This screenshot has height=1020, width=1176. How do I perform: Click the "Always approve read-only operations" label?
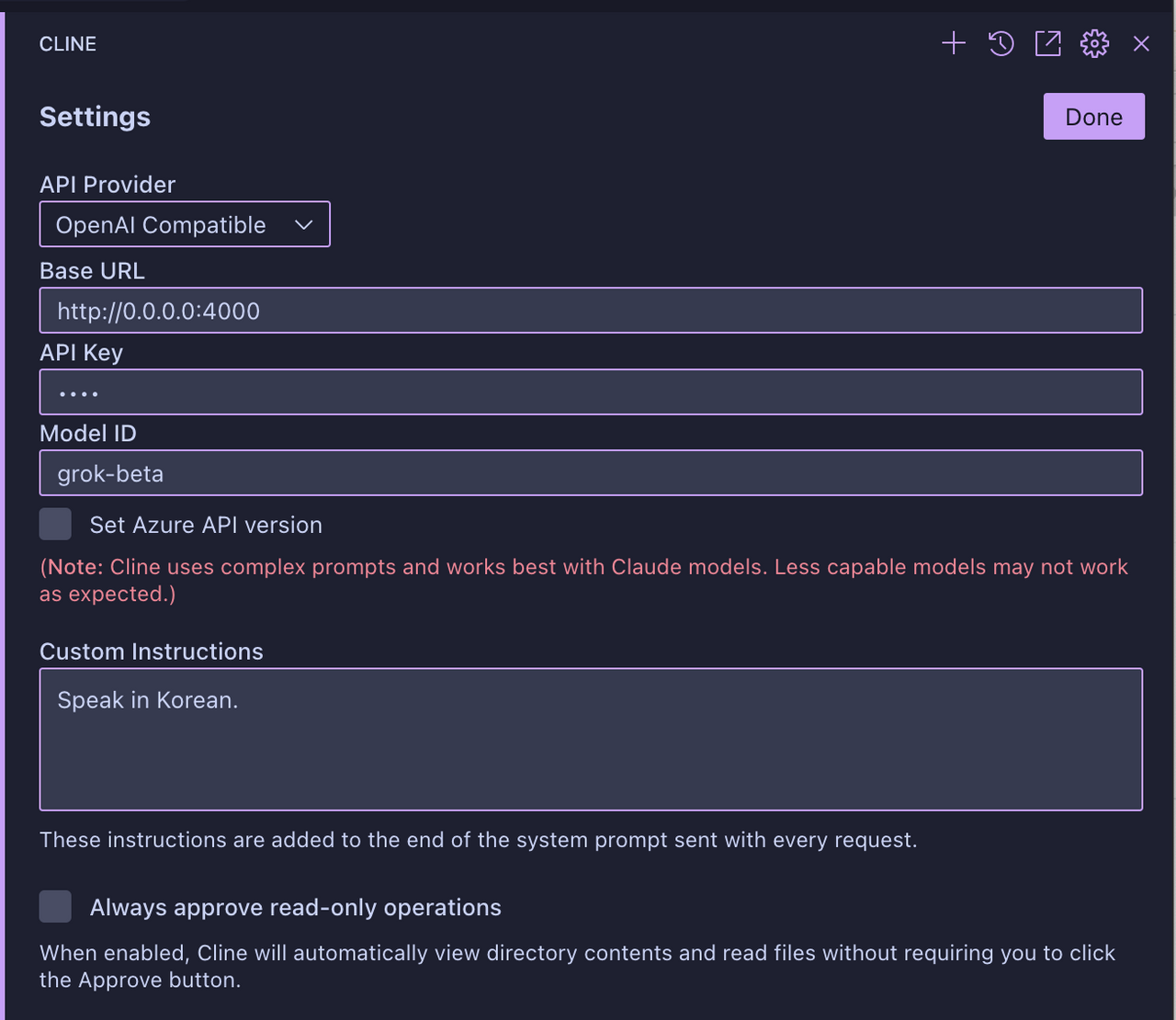(295, 907)
